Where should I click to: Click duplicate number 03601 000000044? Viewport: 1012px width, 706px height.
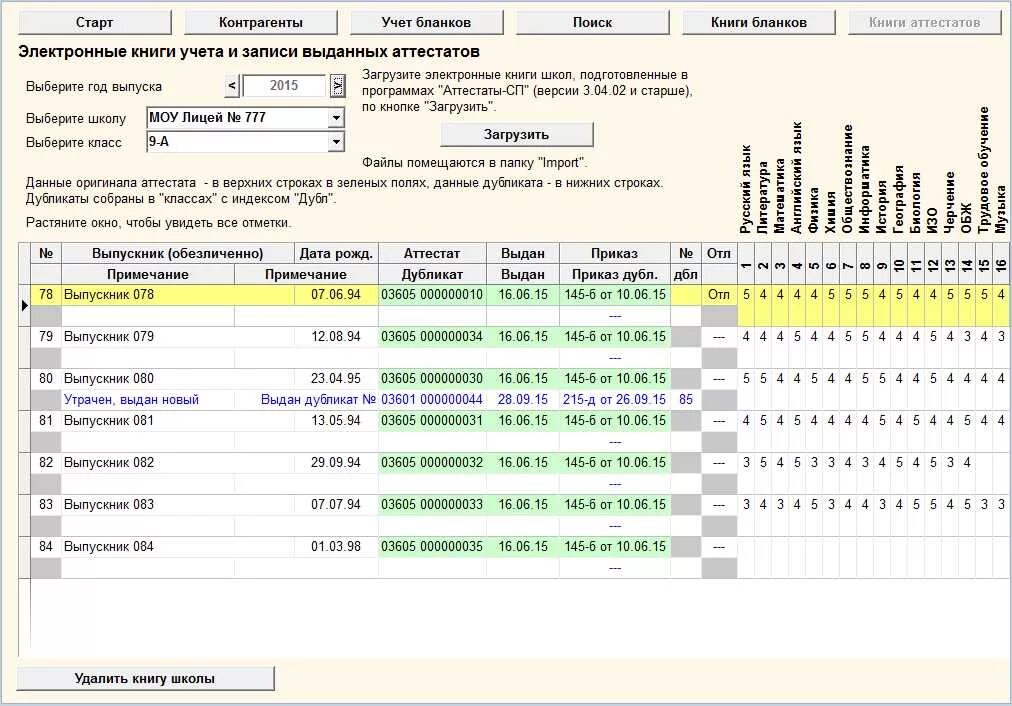coord(432,400)
